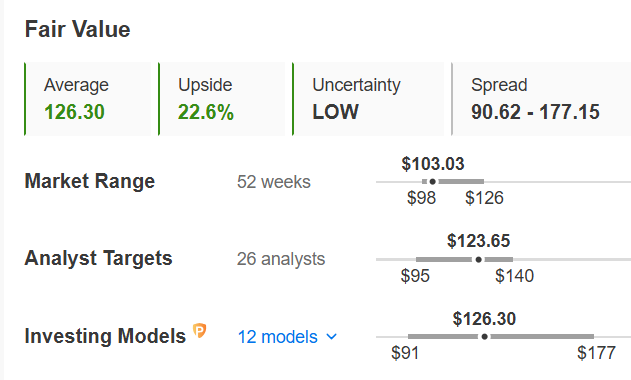
Task: Click the $126 52-week high label
Action: (484, 198)
